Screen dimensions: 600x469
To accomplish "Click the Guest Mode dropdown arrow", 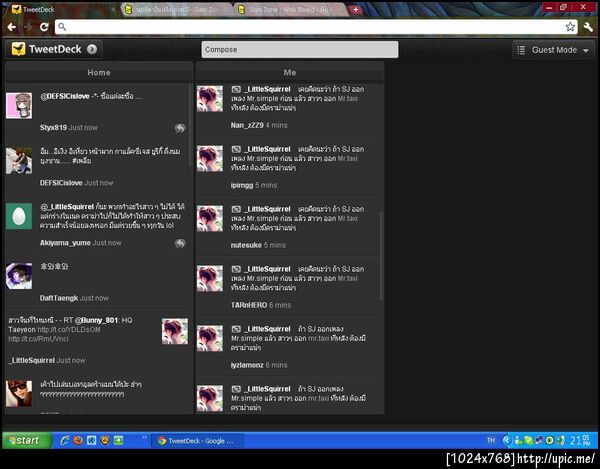I will [586, 50].
